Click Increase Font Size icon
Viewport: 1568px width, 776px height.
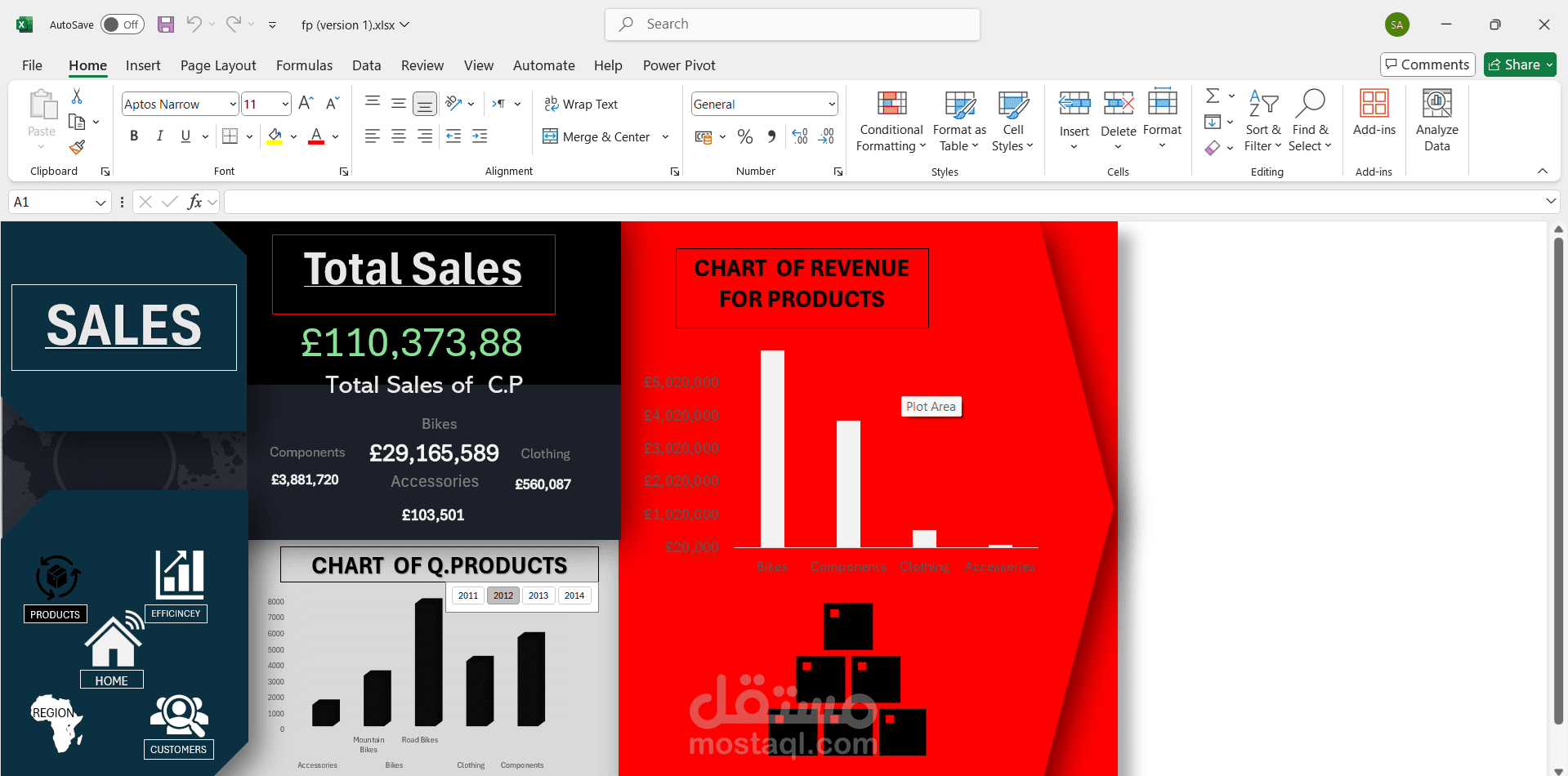point(306,104)
